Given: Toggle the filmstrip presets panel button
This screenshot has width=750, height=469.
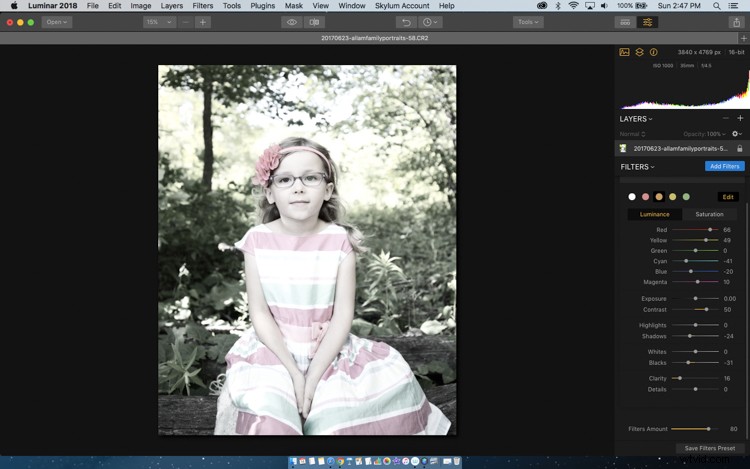Looking at the screenshot, I should coord(625,22).
